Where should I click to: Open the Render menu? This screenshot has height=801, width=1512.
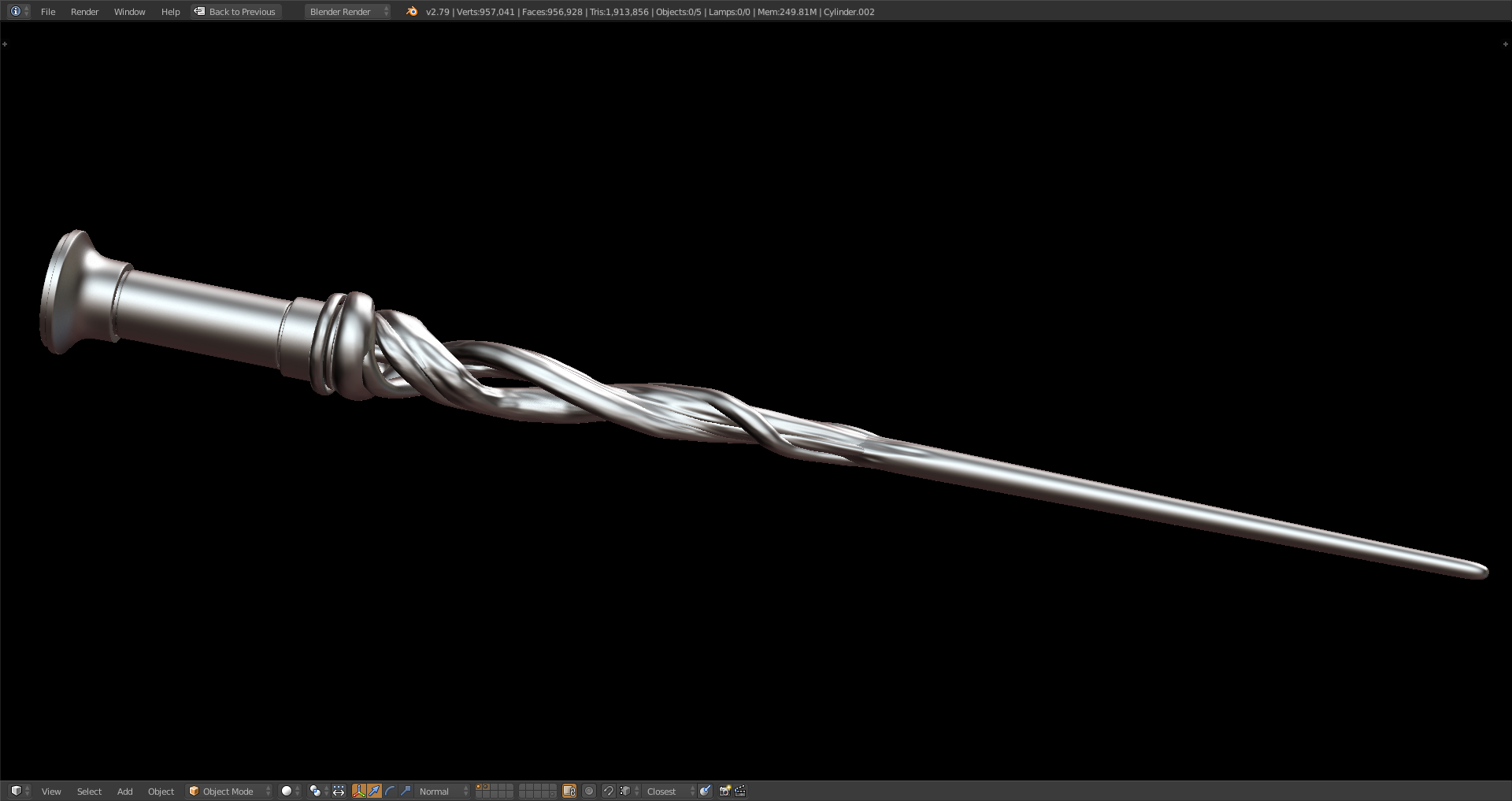[84, 12]
